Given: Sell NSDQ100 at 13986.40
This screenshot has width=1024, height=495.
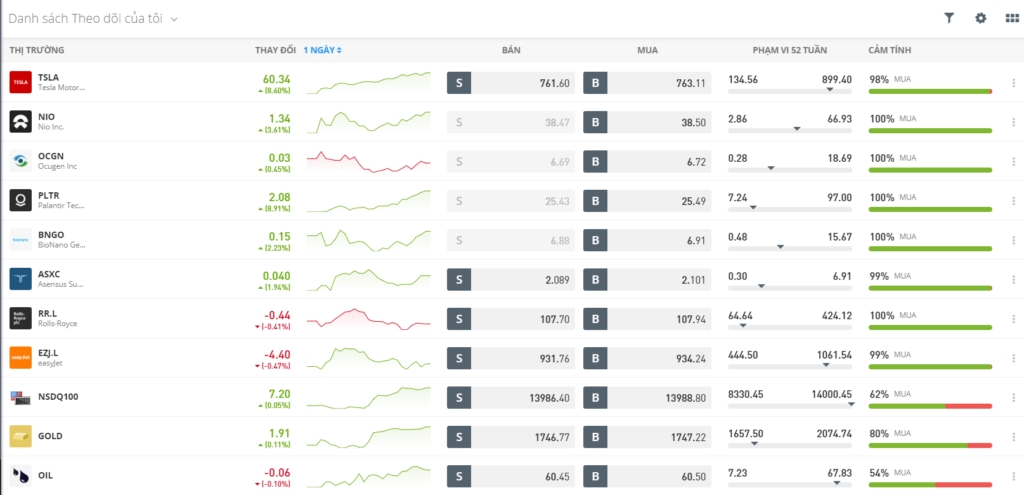Looking at the screenshot, I should 511,397.
